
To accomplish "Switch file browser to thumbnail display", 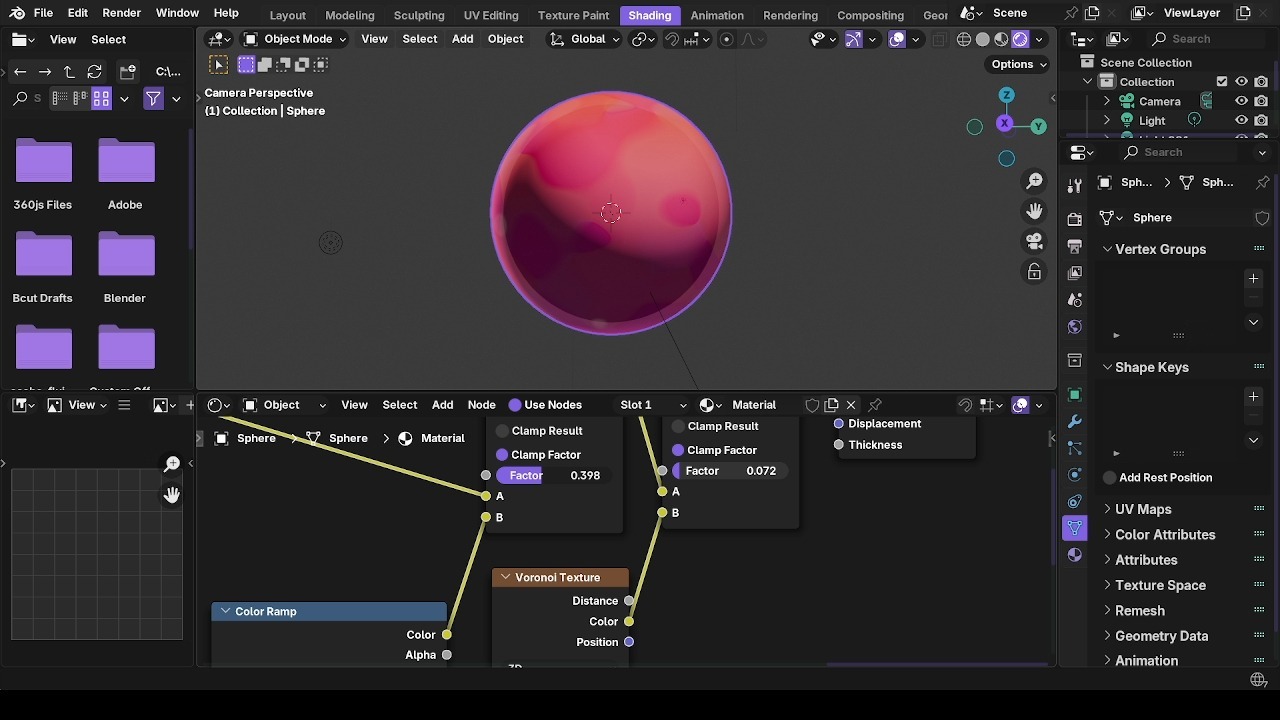I will (101, 98).
